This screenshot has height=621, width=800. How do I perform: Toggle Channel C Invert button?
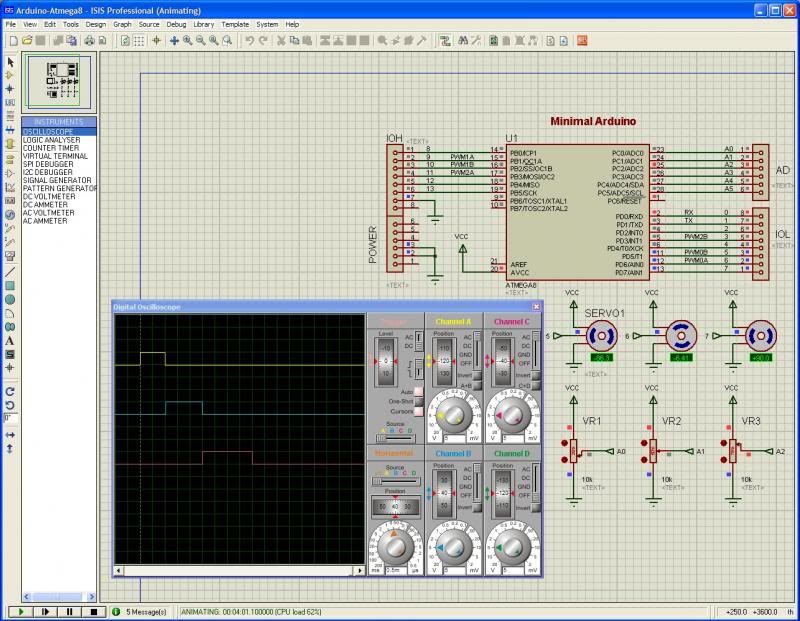click(x=536, y=376)
